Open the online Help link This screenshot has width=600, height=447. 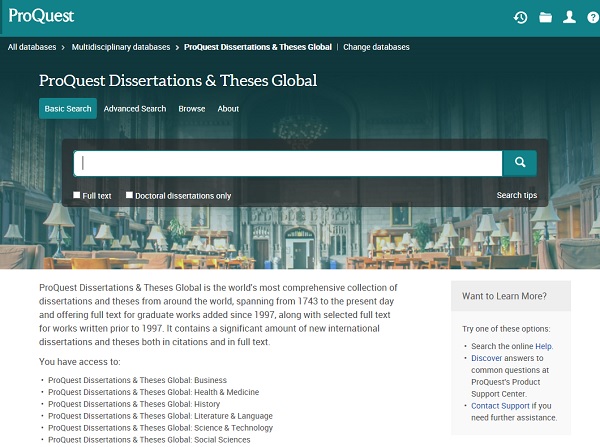[x=544, y=346]
